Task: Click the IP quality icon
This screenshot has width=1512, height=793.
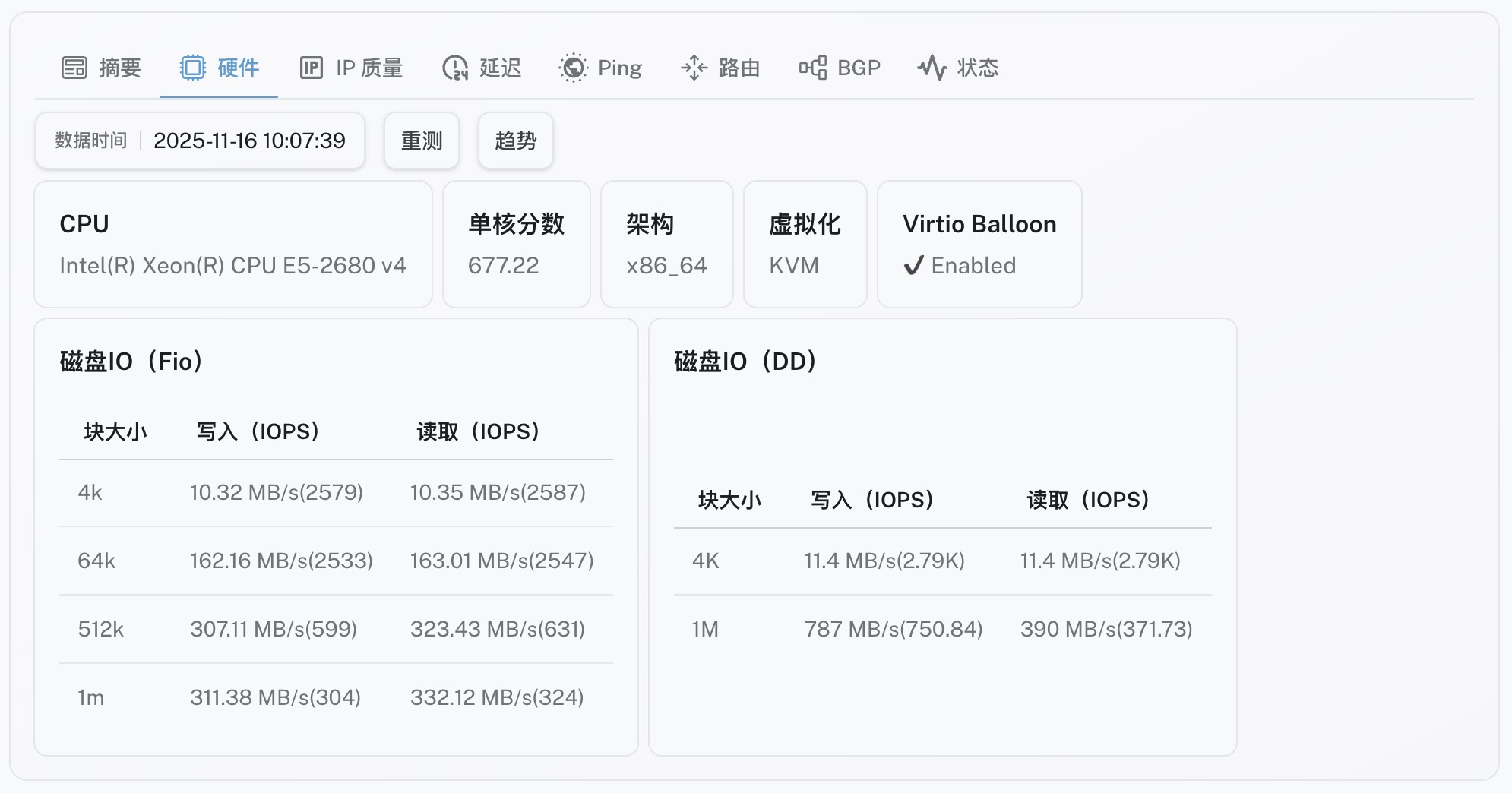Action: 312,68
